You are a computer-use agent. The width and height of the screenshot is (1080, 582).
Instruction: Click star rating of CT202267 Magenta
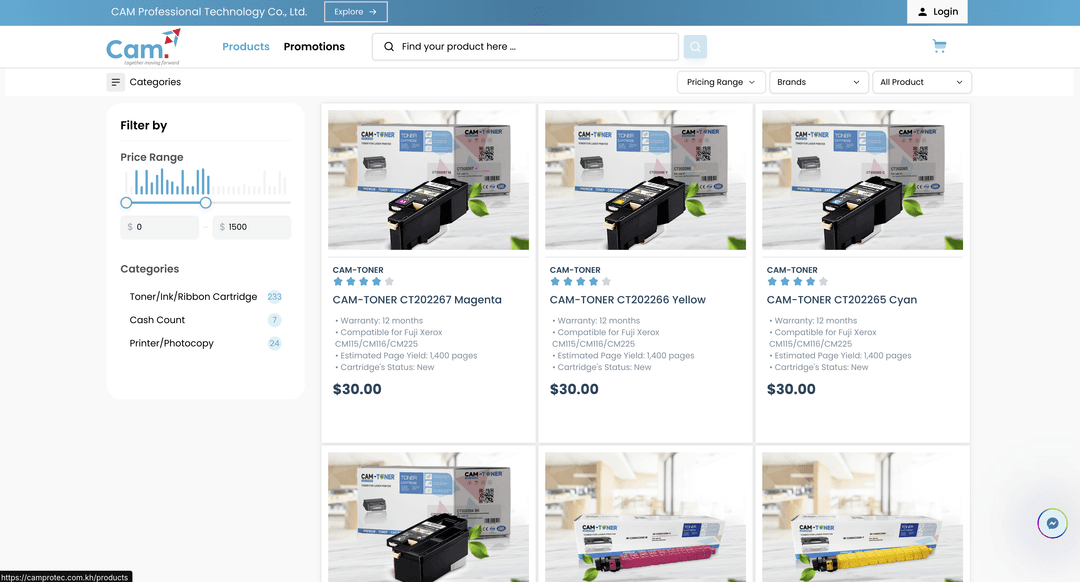(363, 282)
